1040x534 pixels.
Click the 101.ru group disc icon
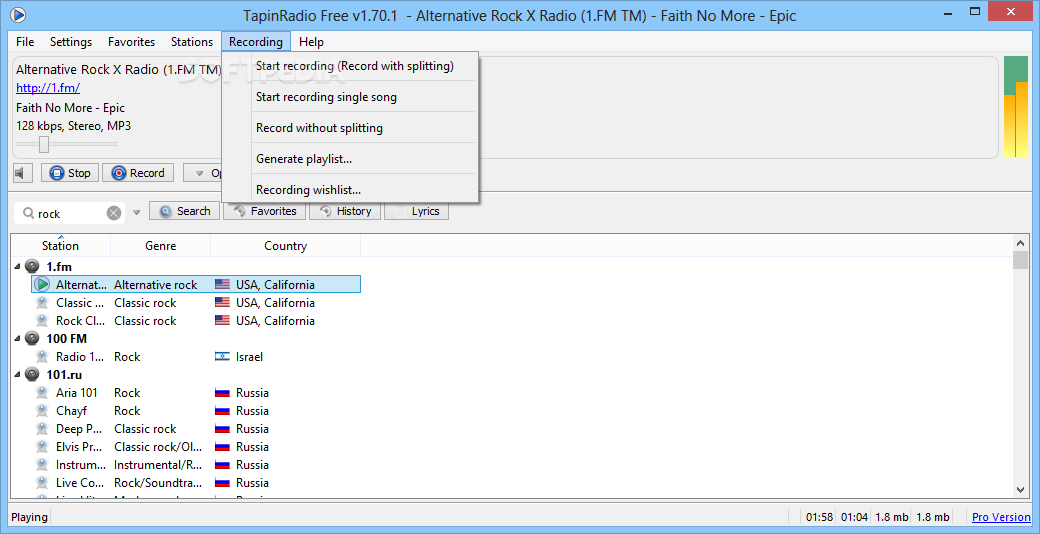[32, 375]
